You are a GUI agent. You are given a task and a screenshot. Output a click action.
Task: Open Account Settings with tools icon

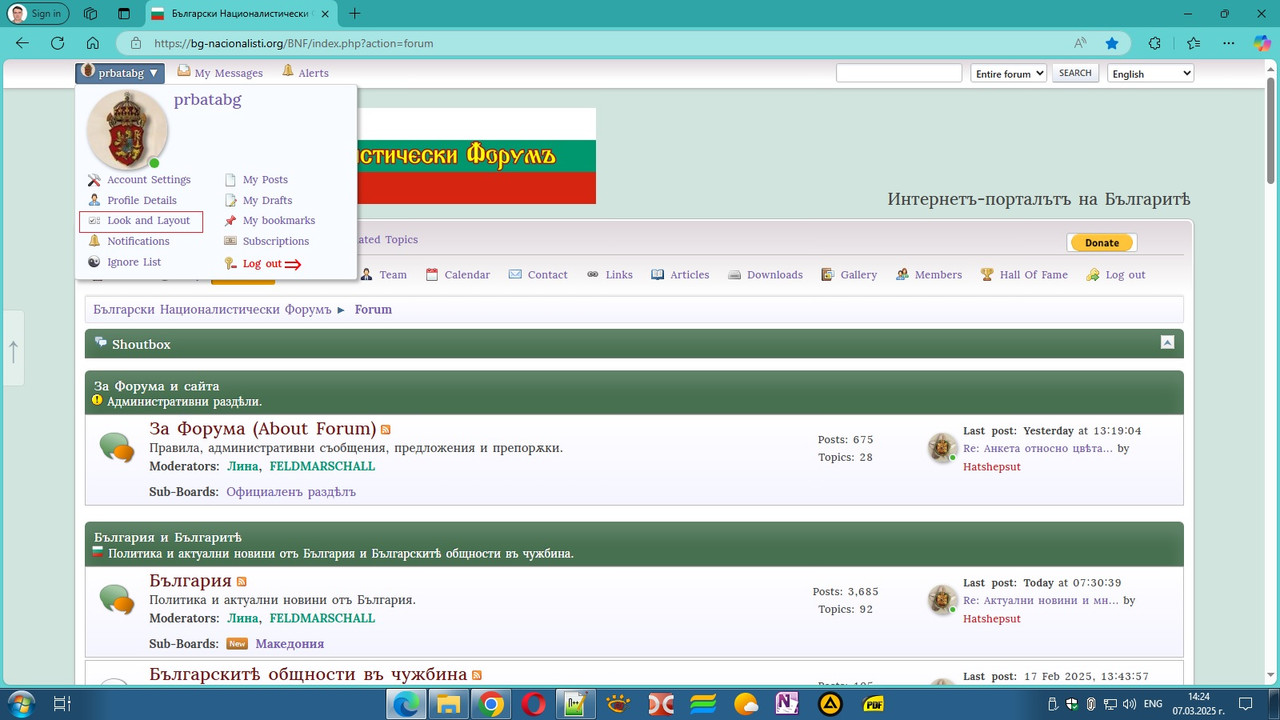(x=139, y=180)
